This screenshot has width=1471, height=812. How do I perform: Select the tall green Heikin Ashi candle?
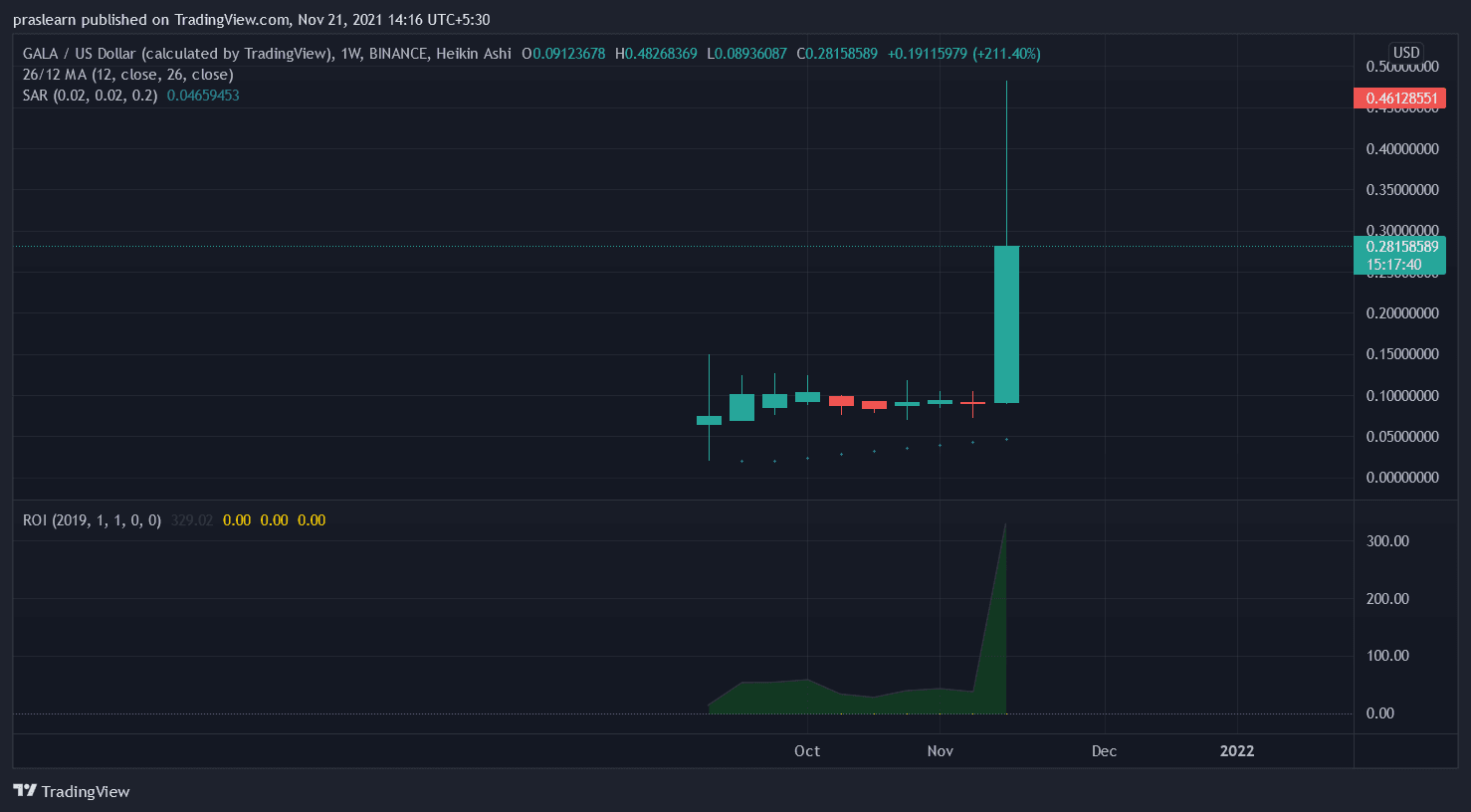(1006, 323)
